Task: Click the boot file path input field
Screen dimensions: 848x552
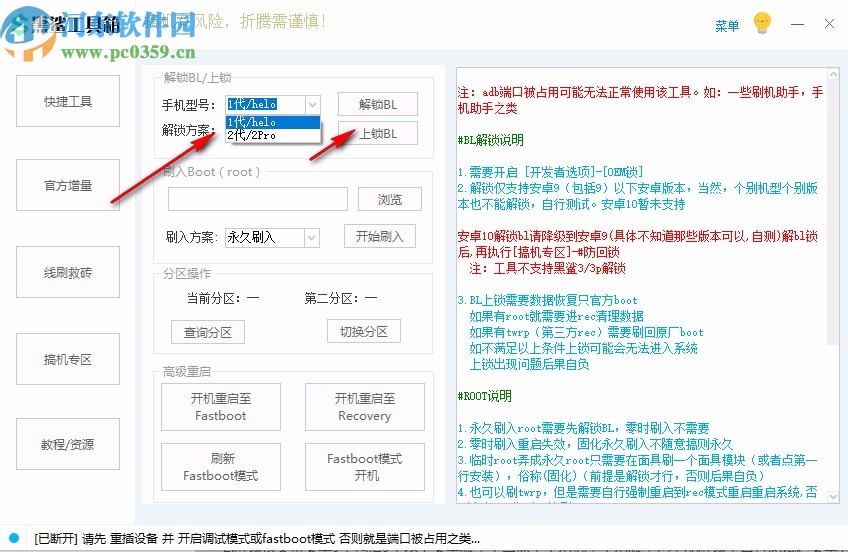Action: tap(257, 199)
